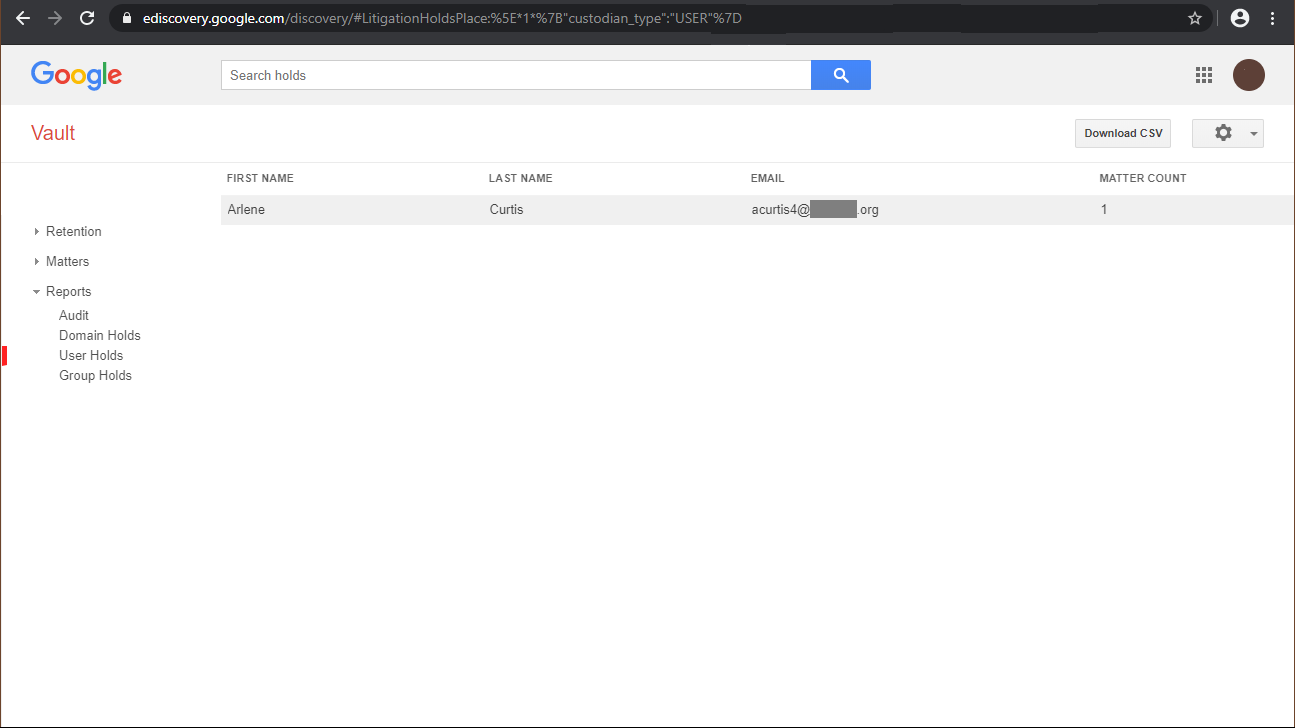Open the Audit report
Image resolution: width=1295 pixels, height=728 pixels.
coord(74,315)
